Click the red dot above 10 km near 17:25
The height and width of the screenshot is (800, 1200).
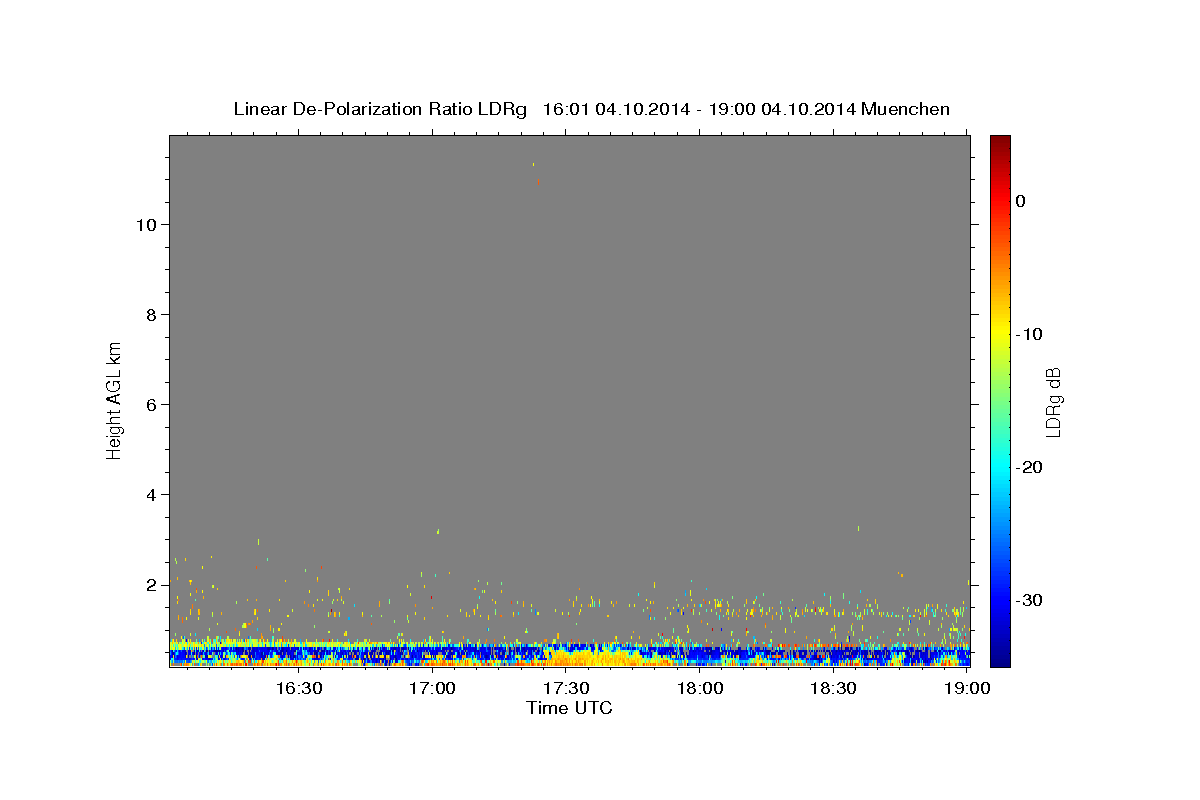click(538, 183)
